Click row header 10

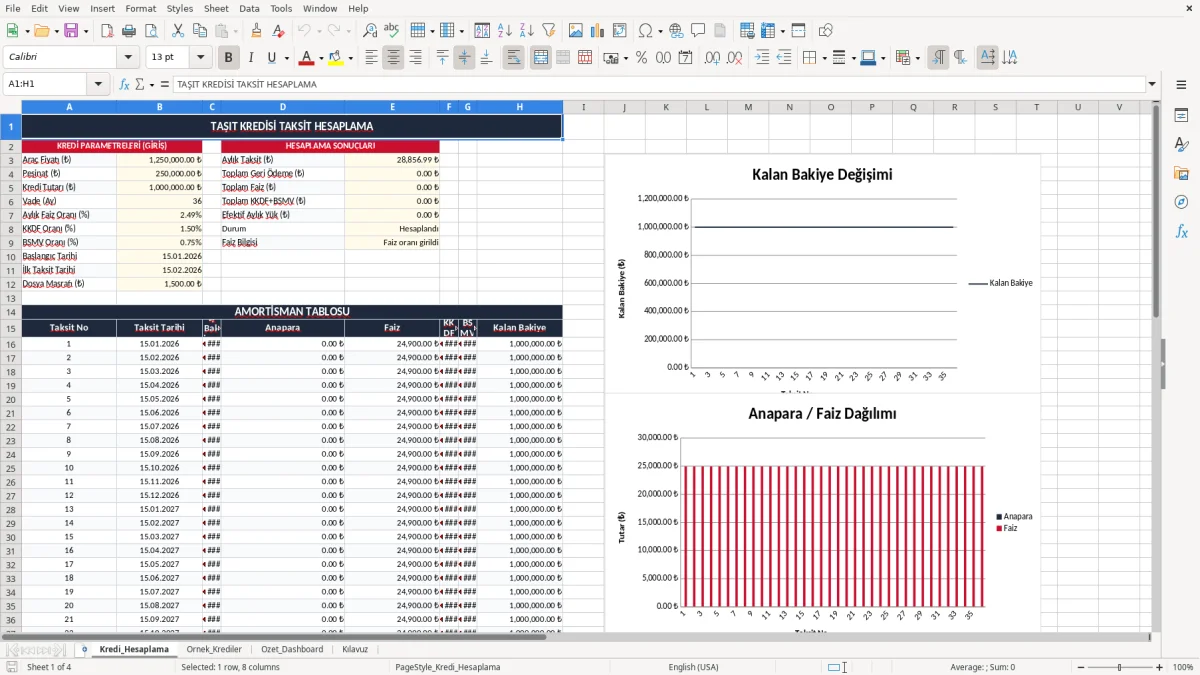(11, 256)
